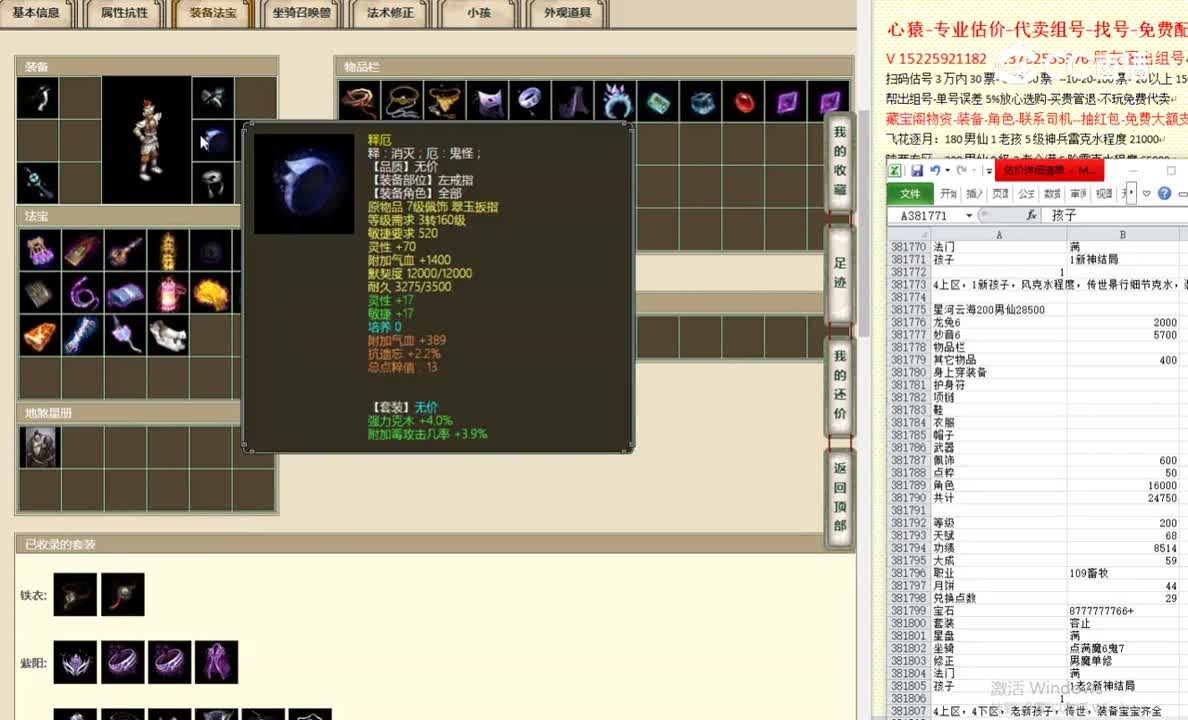
Task: Expand the Excel Name Box dropdown
Action: (969, 216)
